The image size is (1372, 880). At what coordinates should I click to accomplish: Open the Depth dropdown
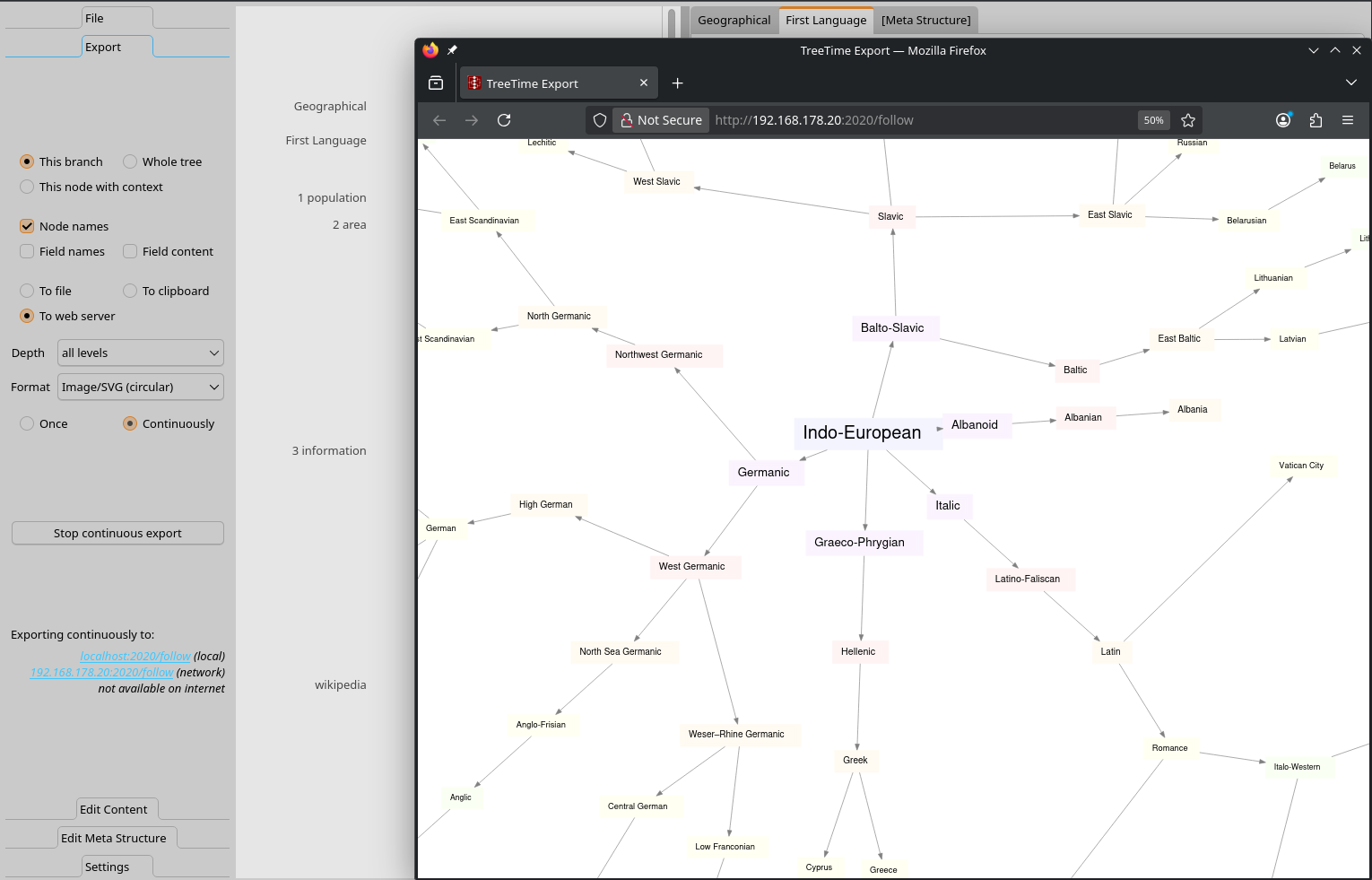[141, 353]
